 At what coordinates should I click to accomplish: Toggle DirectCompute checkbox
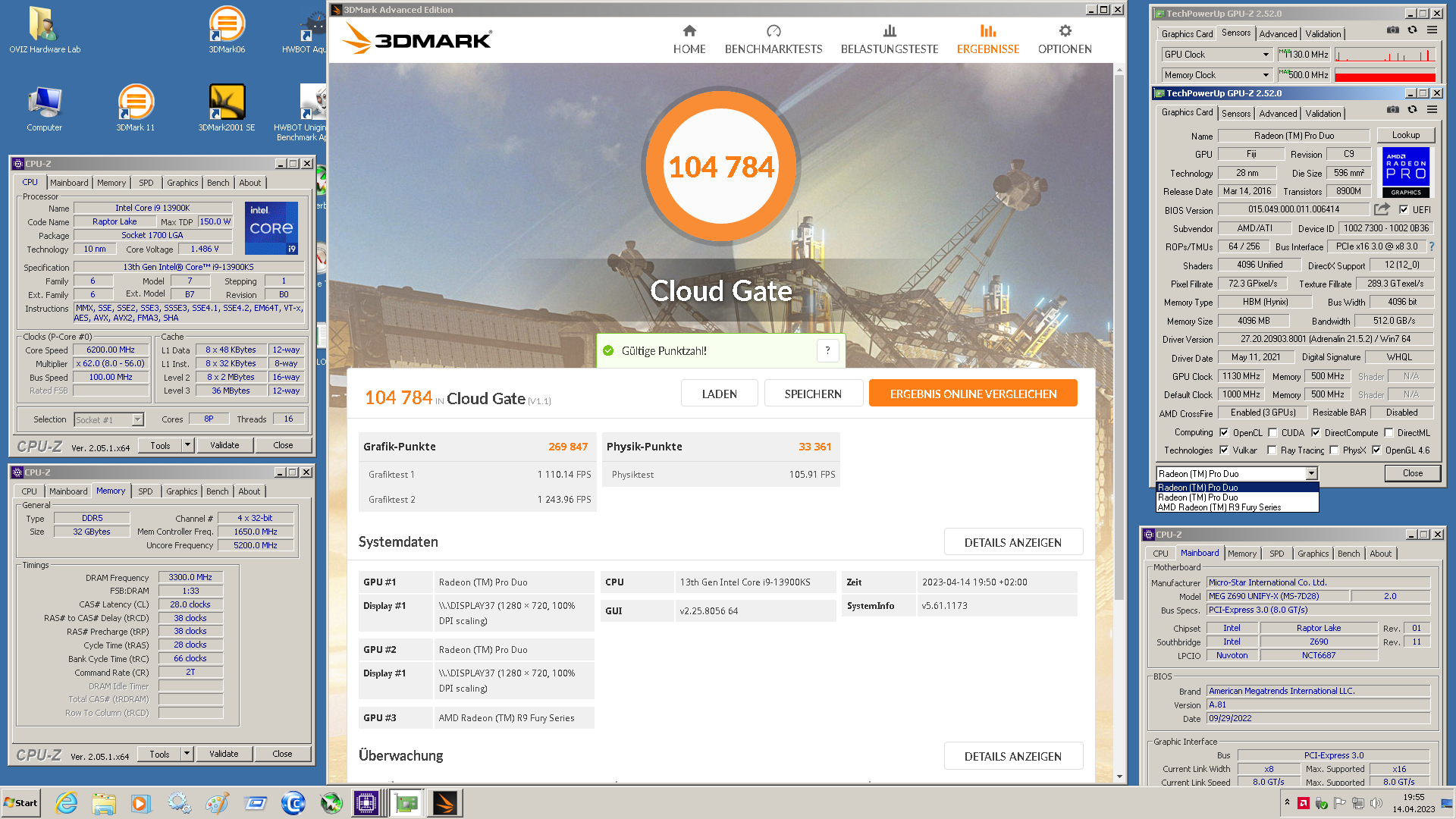point(1315,433)
